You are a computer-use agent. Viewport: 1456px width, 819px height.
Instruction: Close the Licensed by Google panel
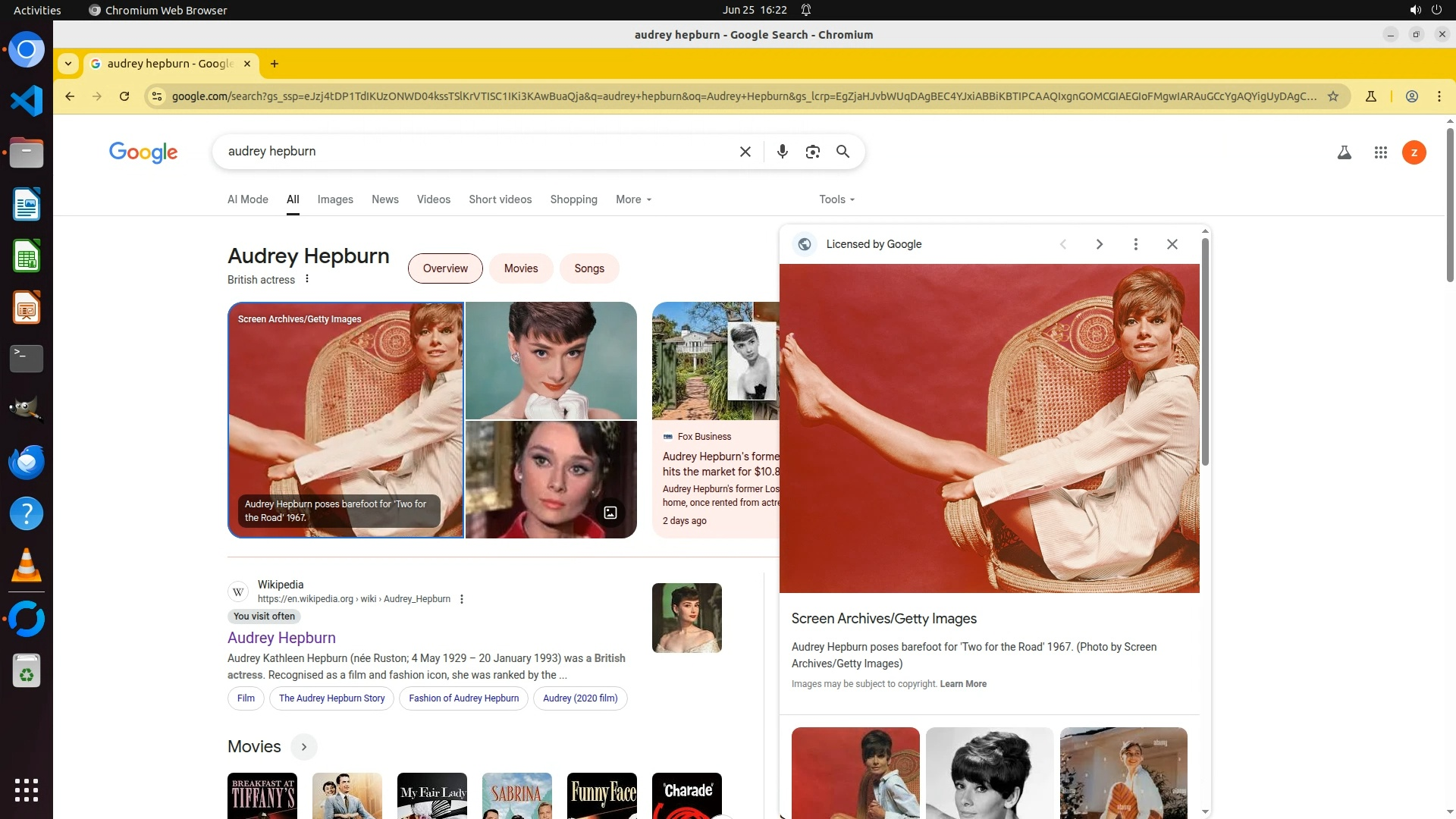click(x=1172, y=244)
